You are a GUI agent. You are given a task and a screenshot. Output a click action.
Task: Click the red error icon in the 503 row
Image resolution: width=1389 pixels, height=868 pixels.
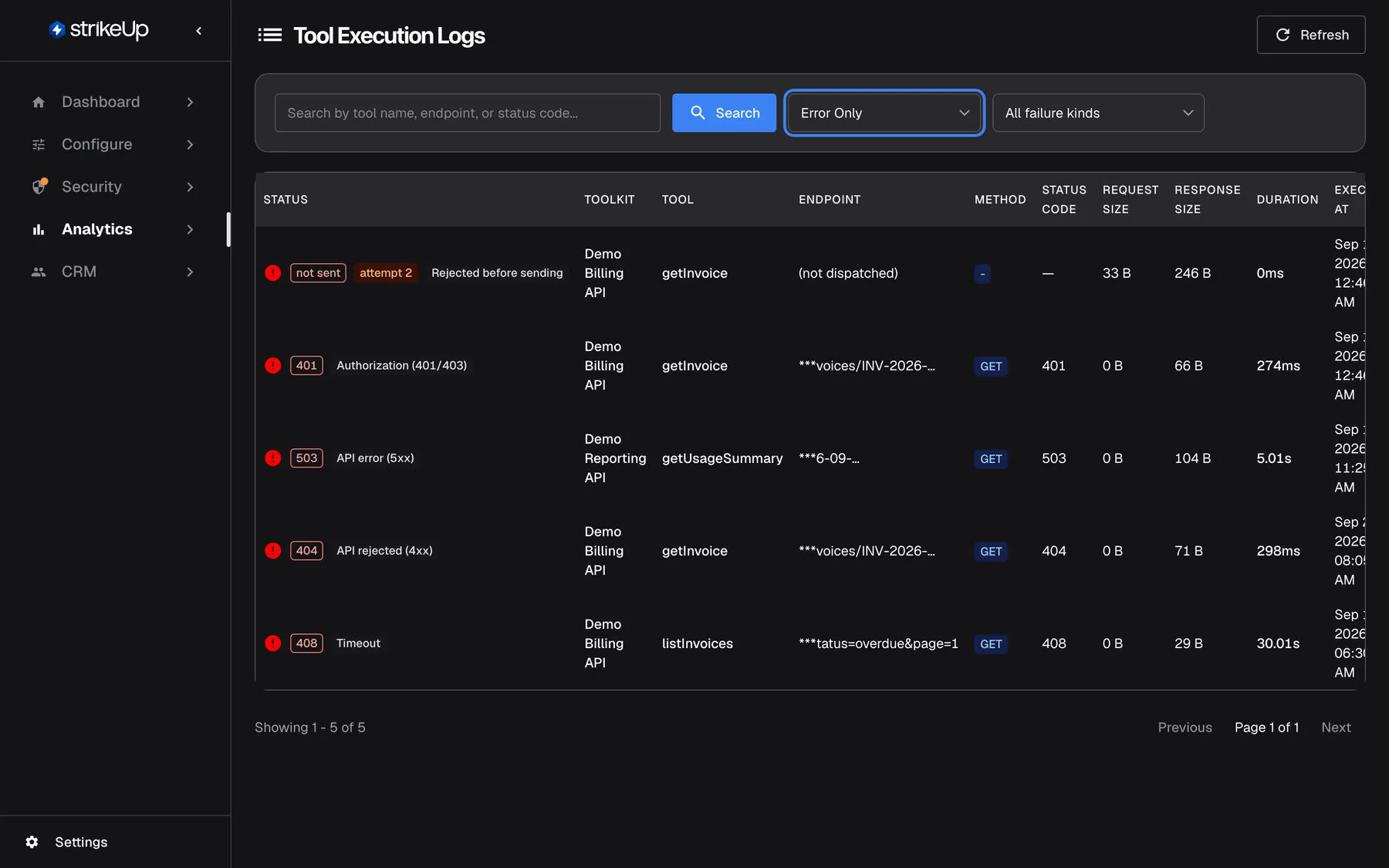272,458
